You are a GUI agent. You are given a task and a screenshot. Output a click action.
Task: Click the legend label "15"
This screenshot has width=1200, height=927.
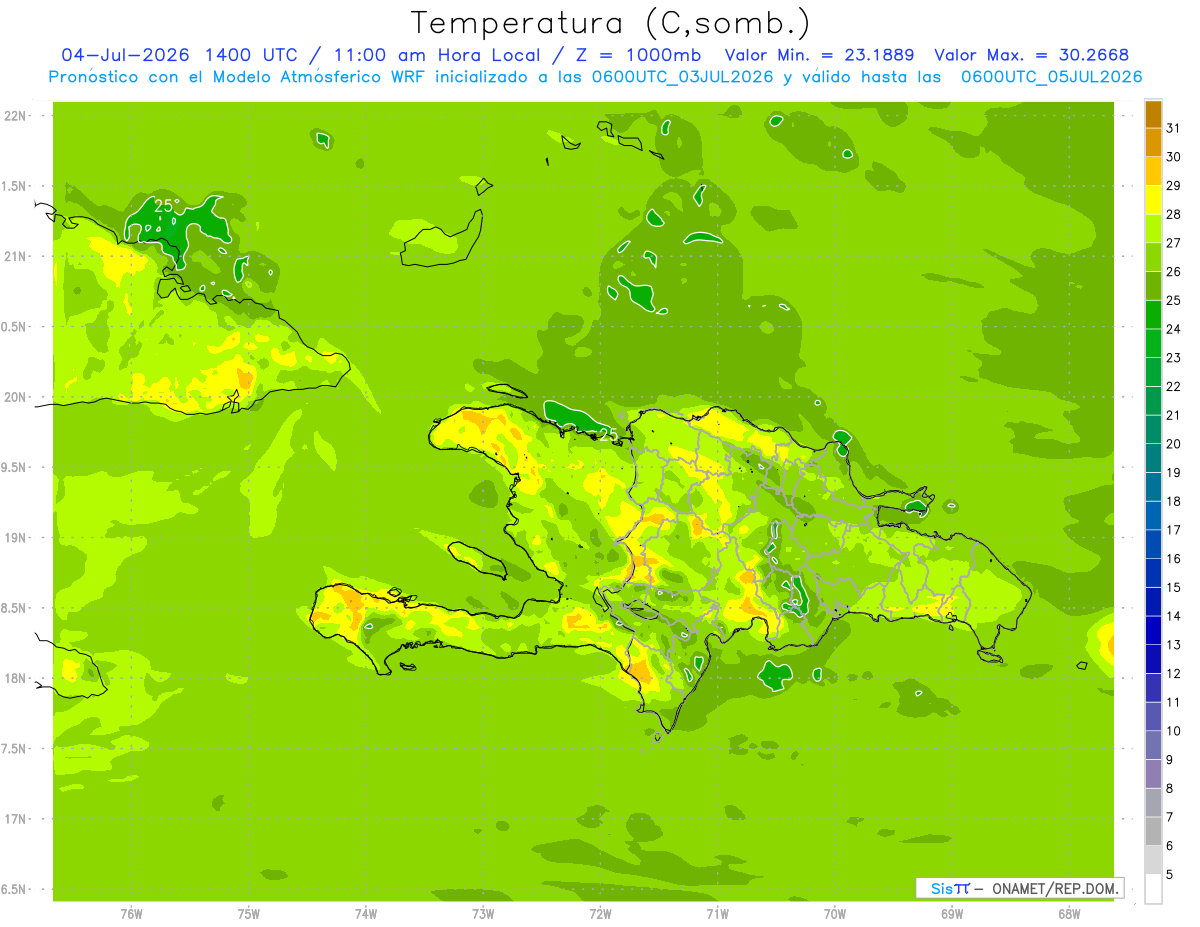(1174, 588)
